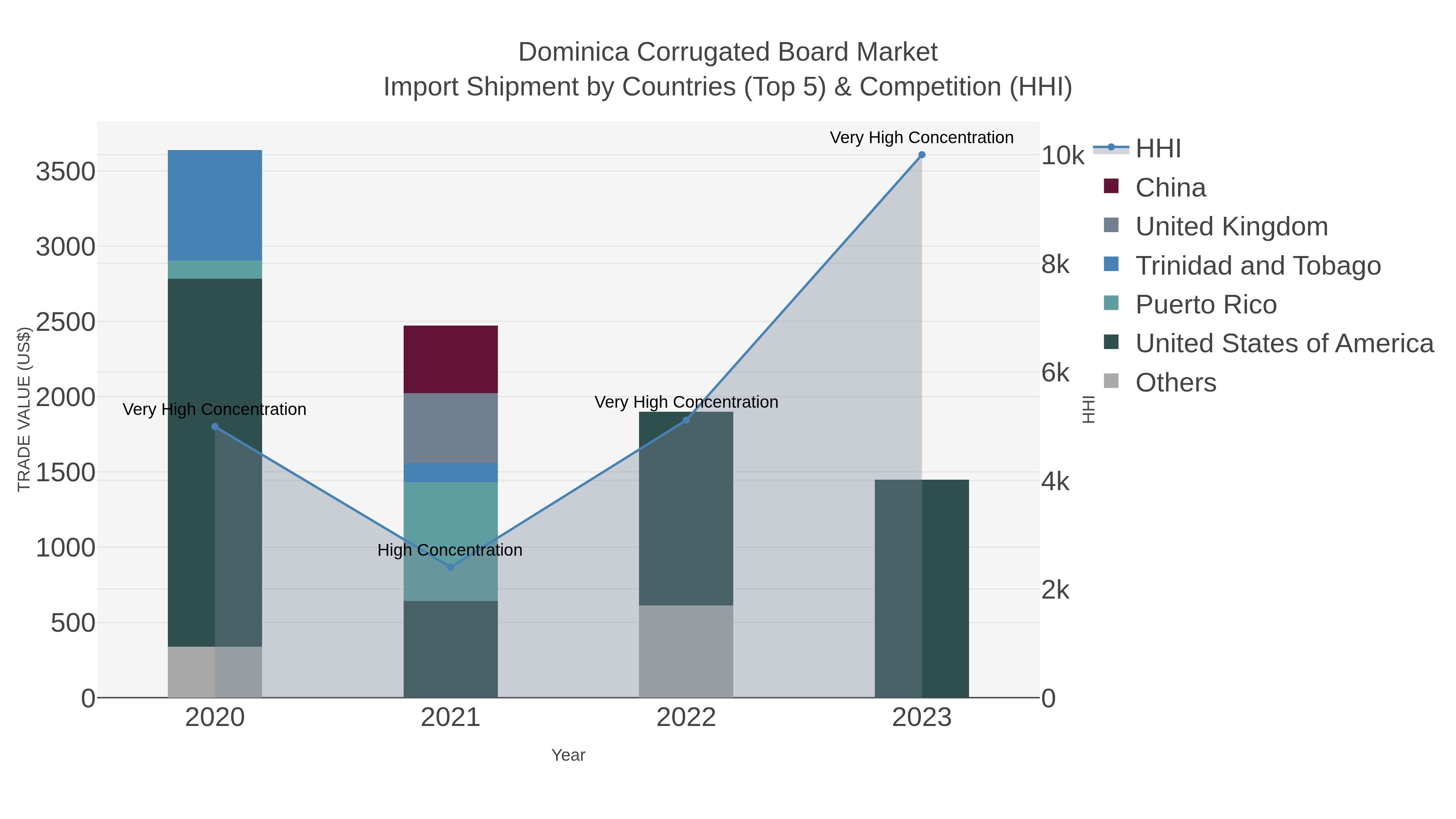Click the 2023 x-axis tick label
This screenshot has width=1456, height=819.
pyautogui.click(x=922, y=718)
